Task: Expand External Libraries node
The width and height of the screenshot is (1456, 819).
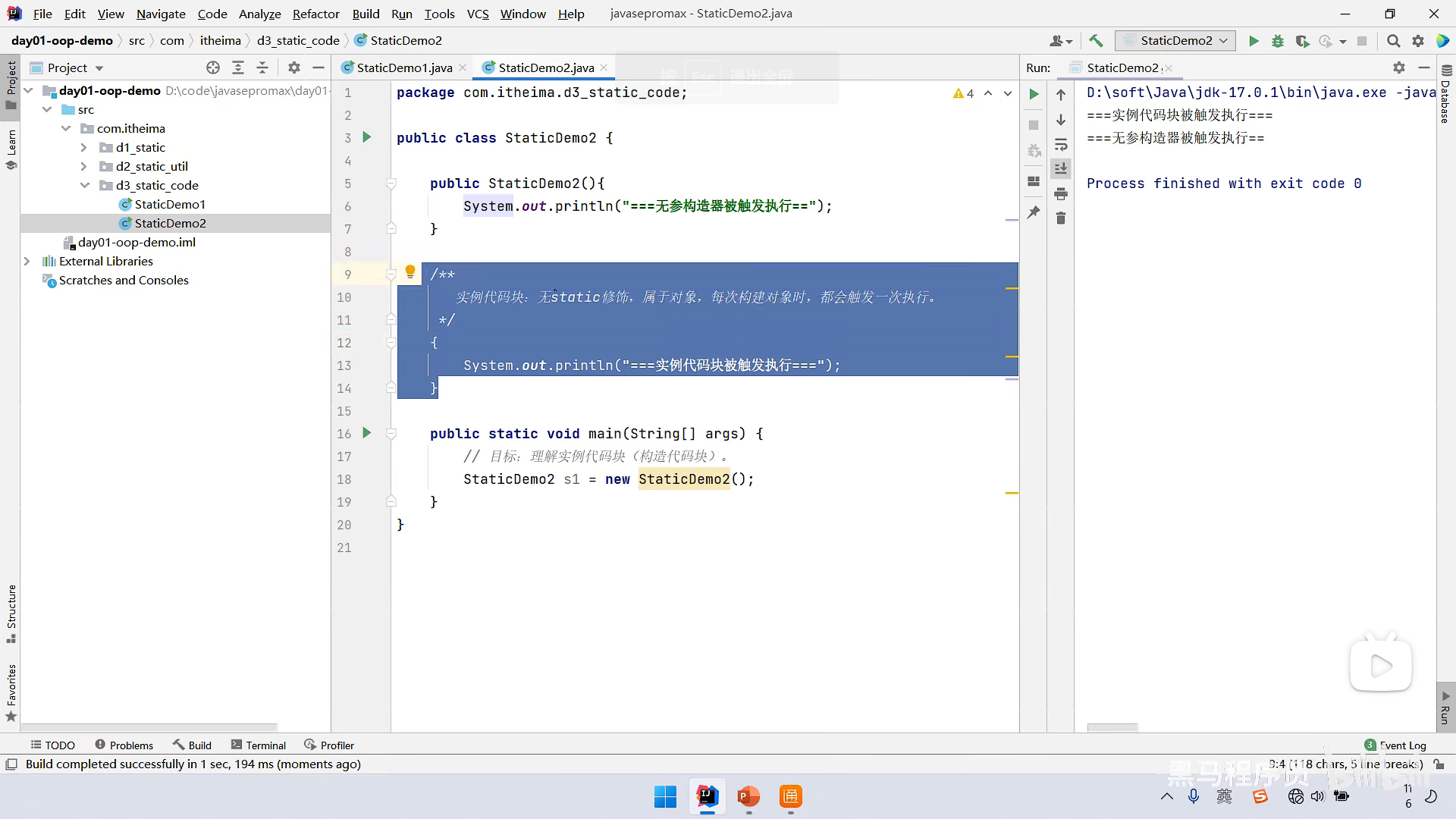Action: [27, 261]
